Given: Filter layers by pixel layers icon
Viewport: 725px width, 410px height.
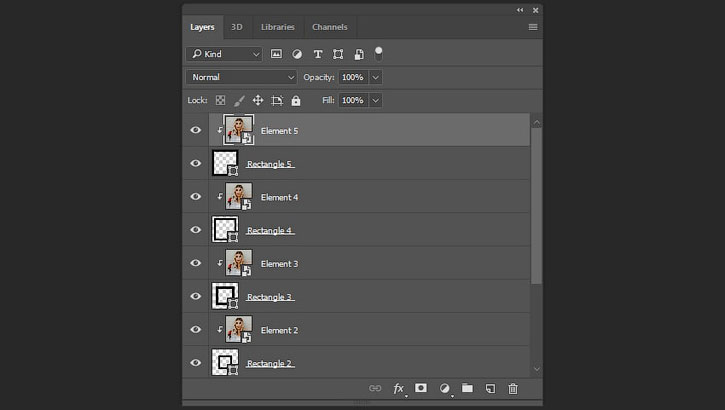Looking at the screenshot, I should click(276, 54).
